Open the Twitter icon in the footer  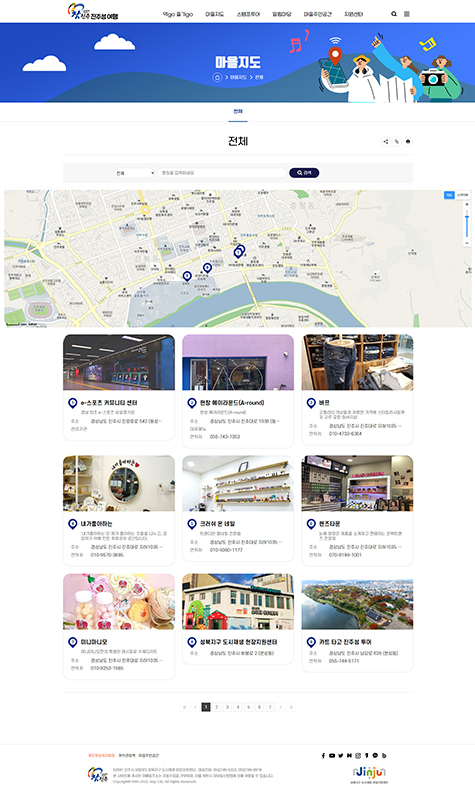click(x=340, y=756)
